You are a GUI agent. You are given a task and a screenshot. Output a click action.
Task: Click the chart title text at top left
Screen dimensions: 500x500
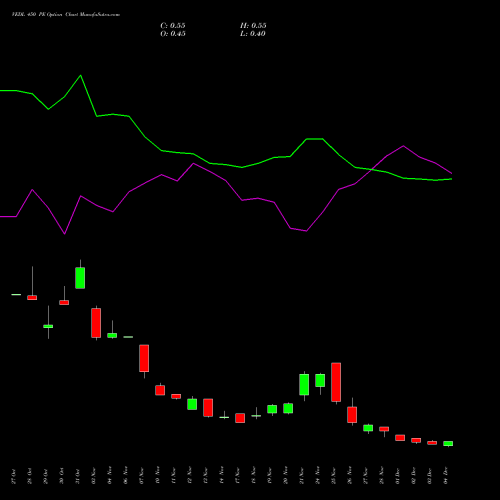(x=66, y=15)
